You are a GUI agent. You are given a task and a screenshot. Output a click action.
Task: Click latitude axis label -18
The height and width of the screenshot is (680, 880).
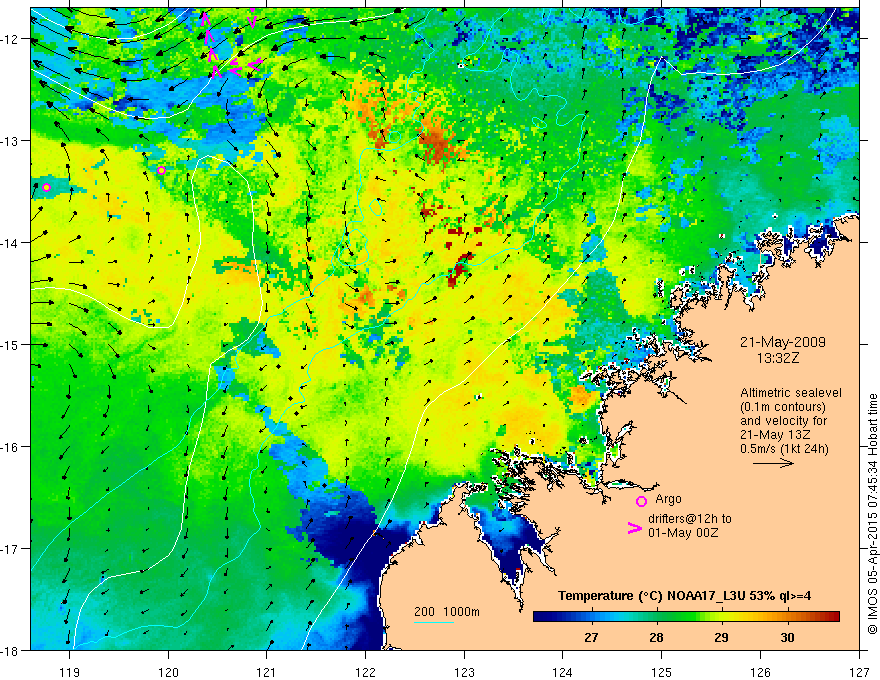pos(10,650)
